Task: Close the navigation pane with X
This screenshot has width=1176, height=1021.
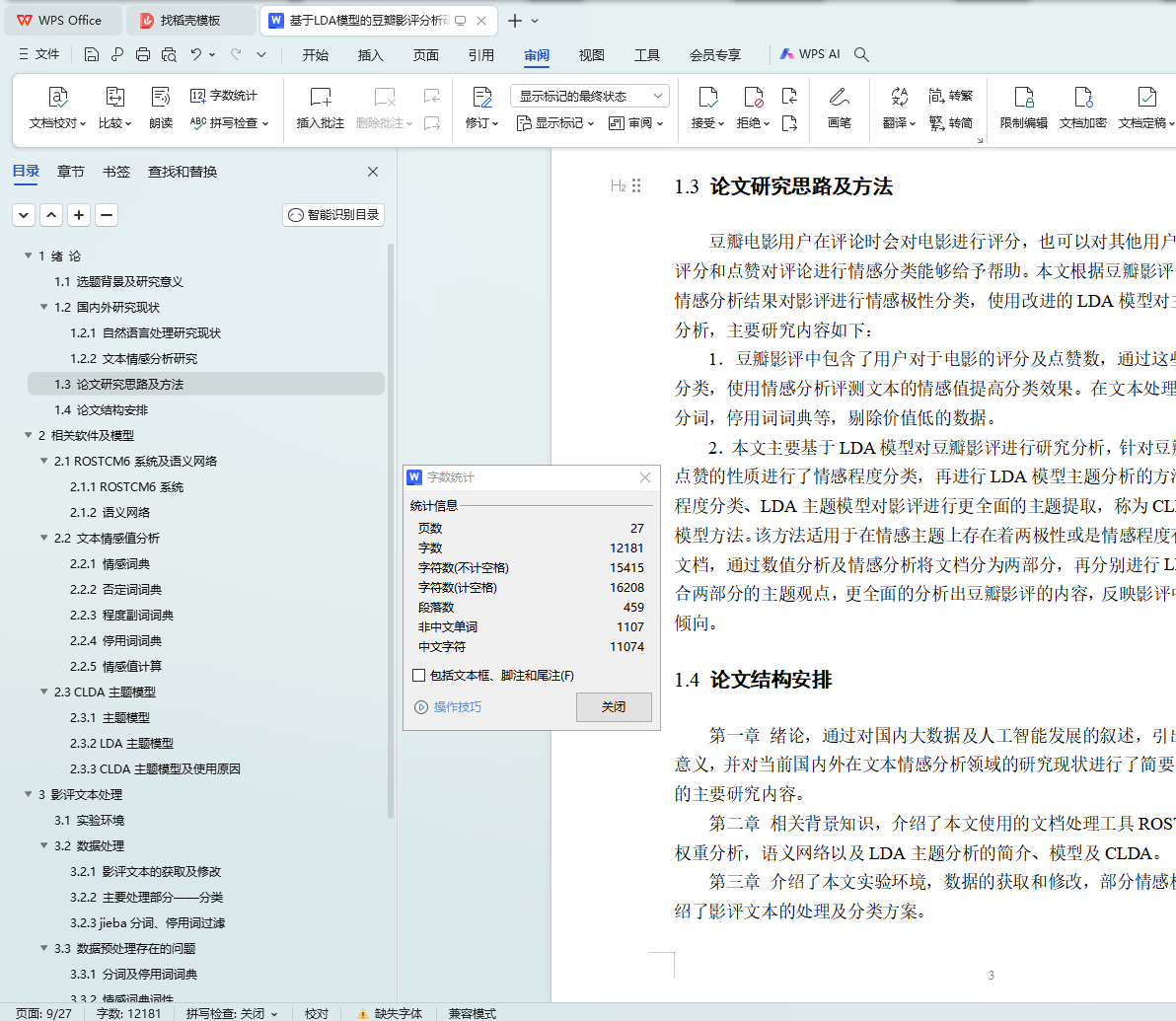Action: (x=373, y=172)
